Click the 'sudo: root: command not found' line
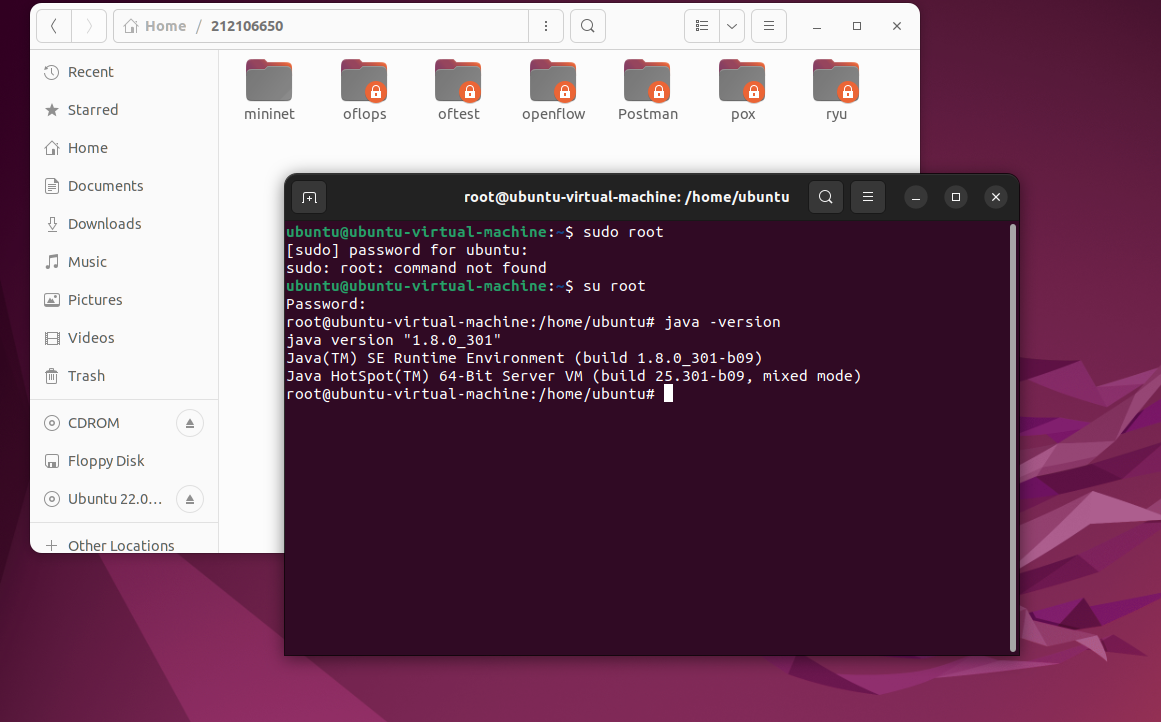This screenshot has width=1161, height=722. pos(416,268)
